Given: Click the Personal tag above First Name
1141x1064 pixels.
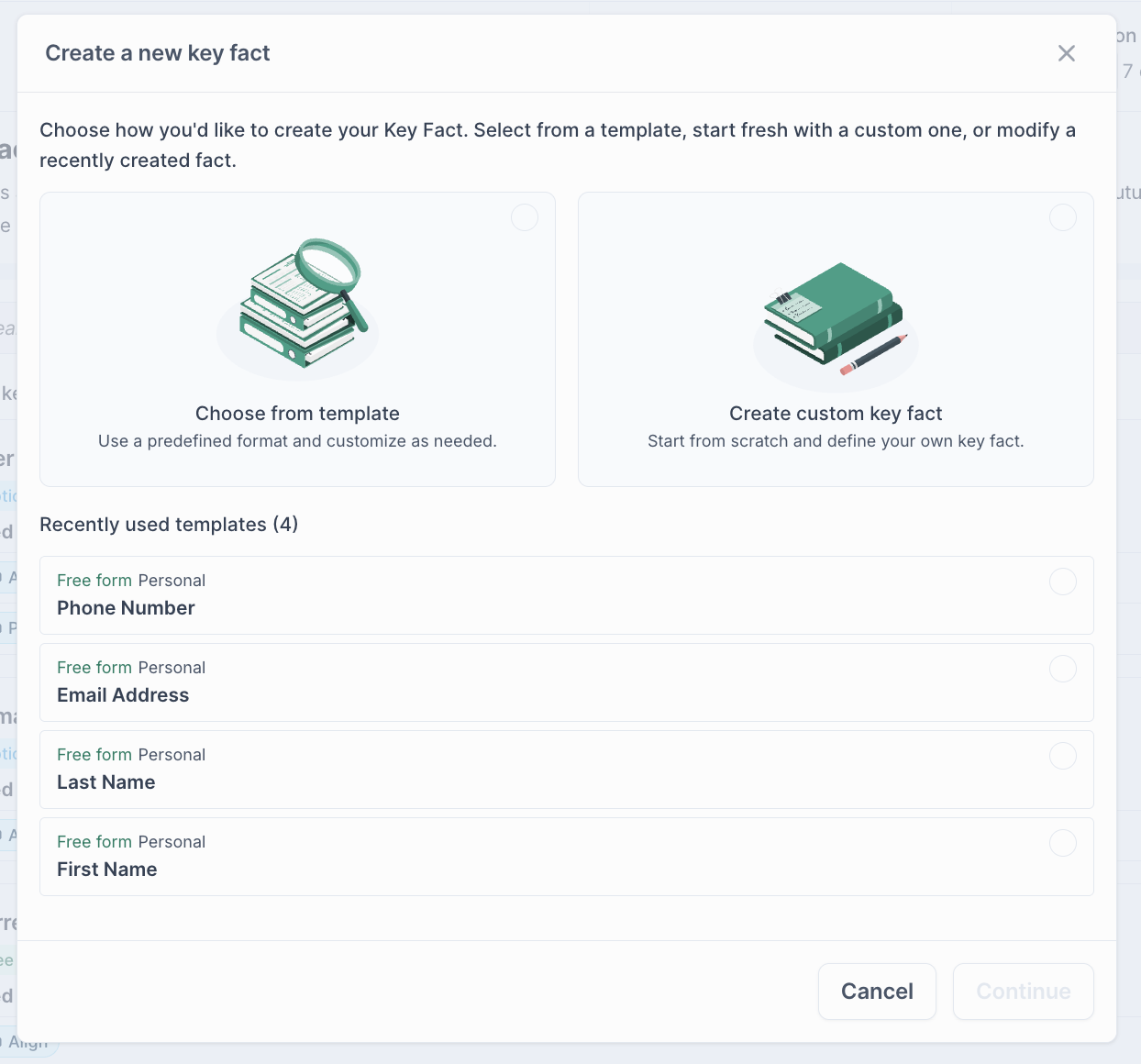Looking at the screenshot, I should tap(172, 842).
